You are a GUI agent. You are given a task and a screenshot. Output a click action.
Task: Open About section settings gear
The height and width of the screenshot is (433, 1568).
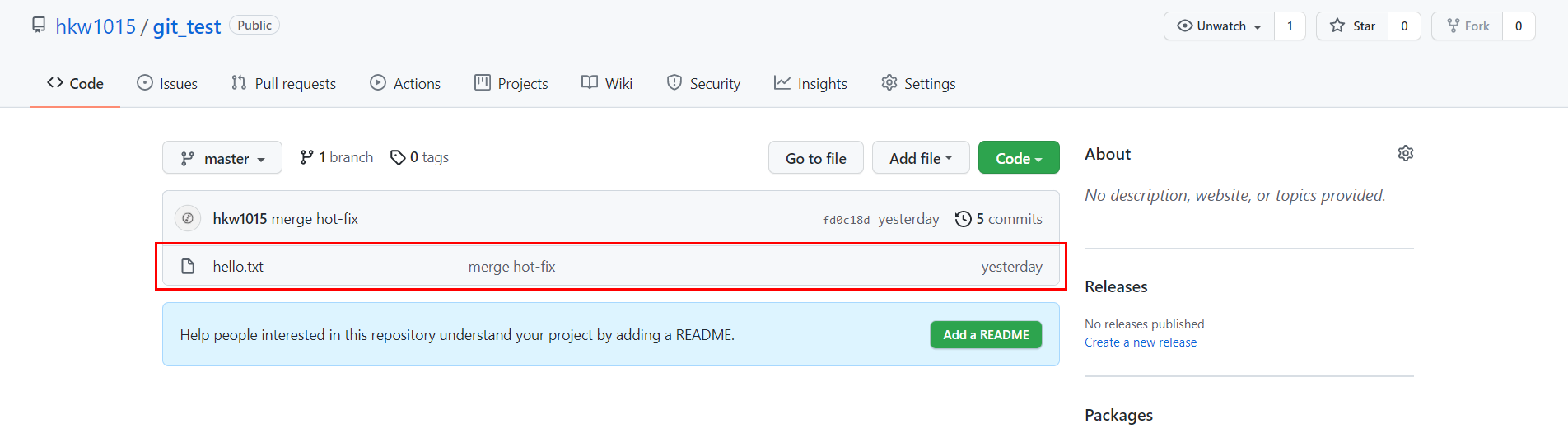click(x=1405, y=153)
